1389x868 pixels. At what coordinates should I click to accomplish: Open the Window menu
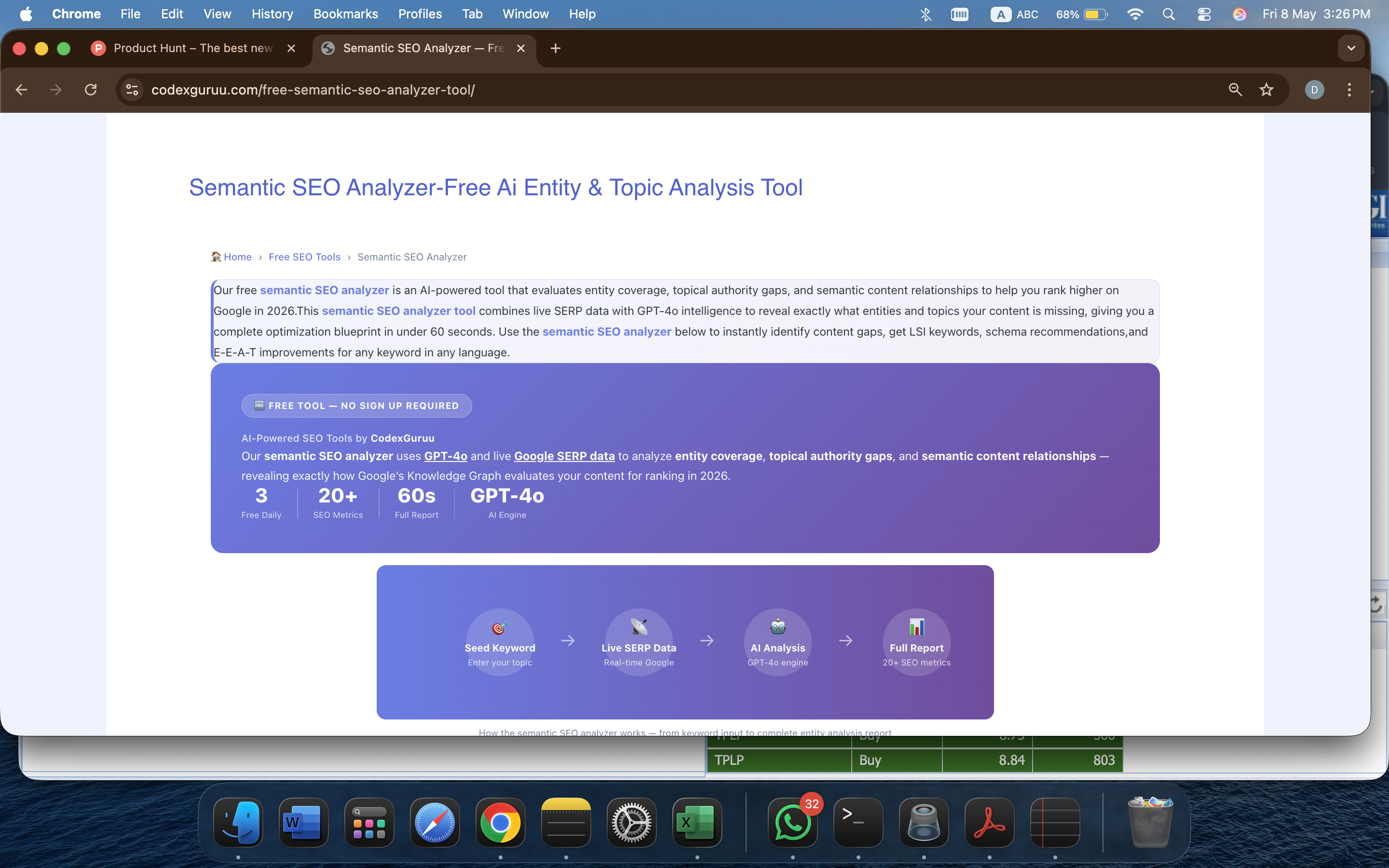(x=525, y=14)
